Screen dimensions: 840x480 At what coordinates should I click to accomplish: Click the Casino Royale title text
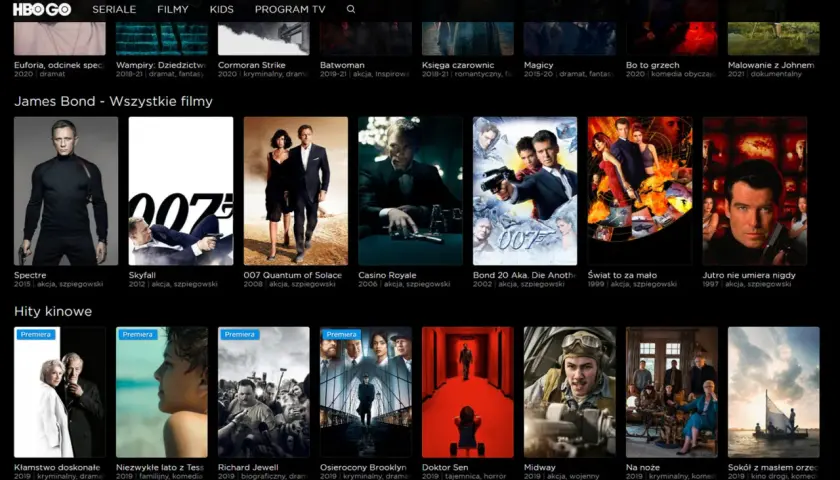click(387, 275)
